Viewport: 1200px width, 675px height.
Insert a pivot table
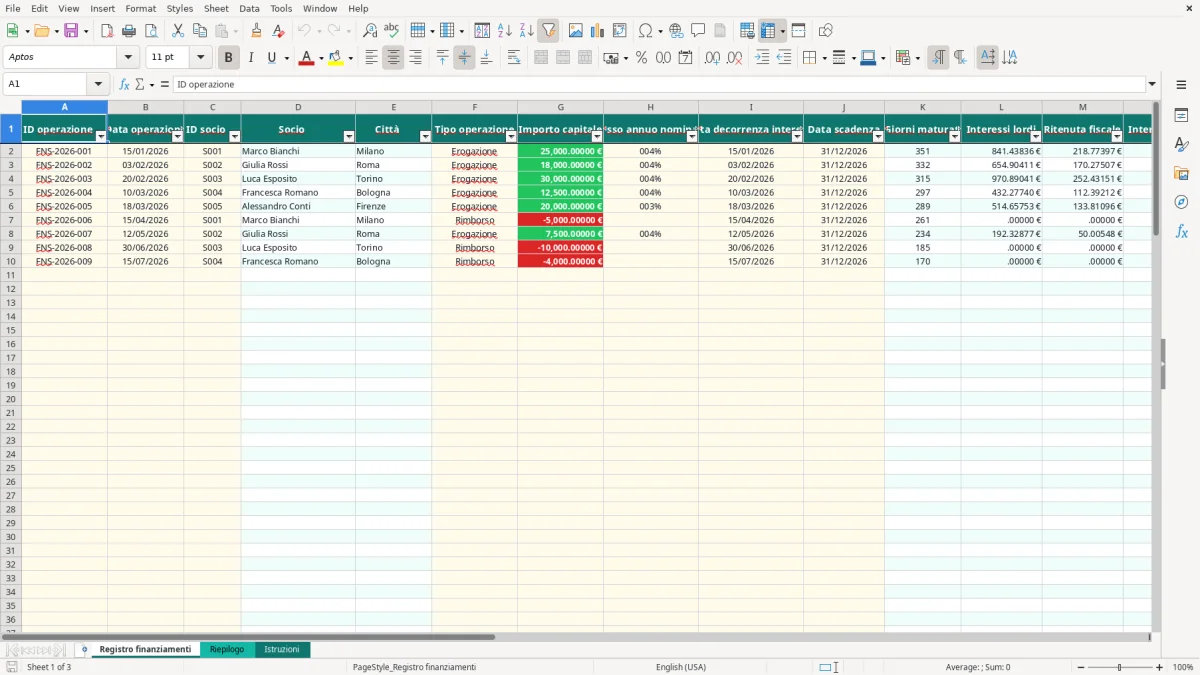pyautogui.click(x=619, y=31)
